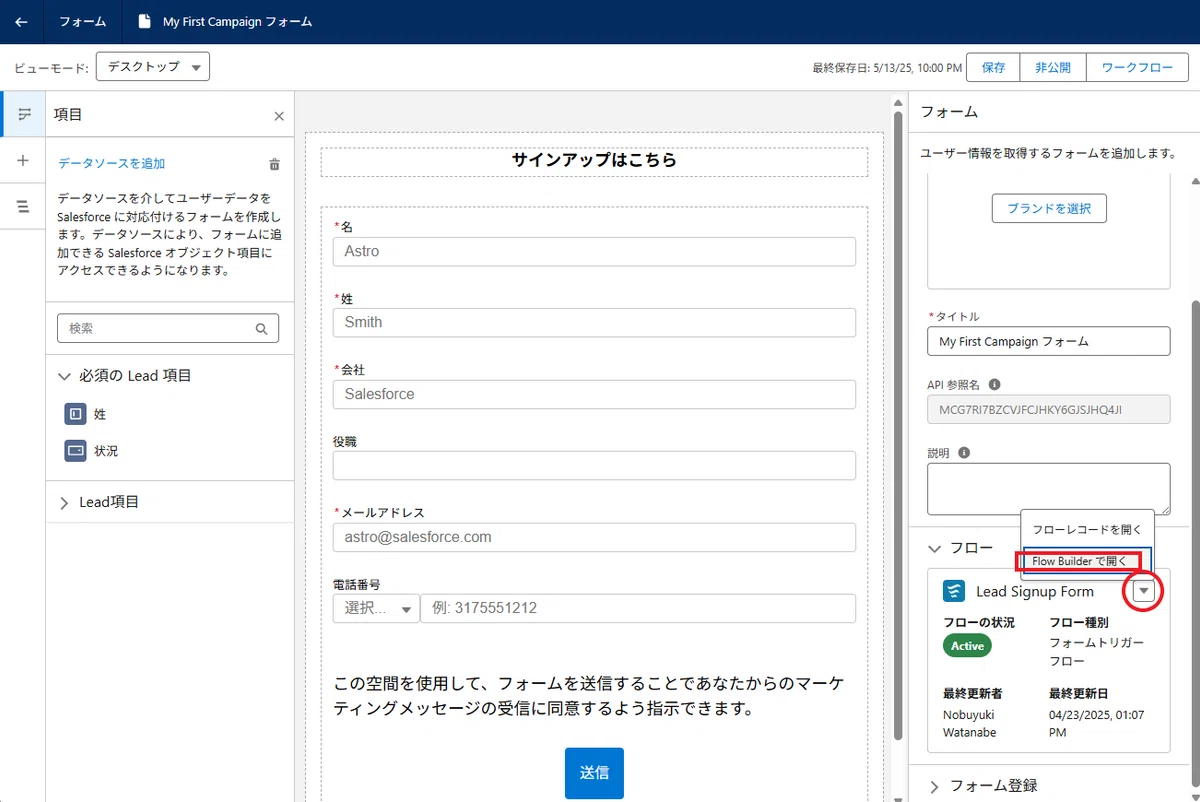1200x802 pixels.
Task: Click the 姓 input with Smith
Action: point(594,322)
